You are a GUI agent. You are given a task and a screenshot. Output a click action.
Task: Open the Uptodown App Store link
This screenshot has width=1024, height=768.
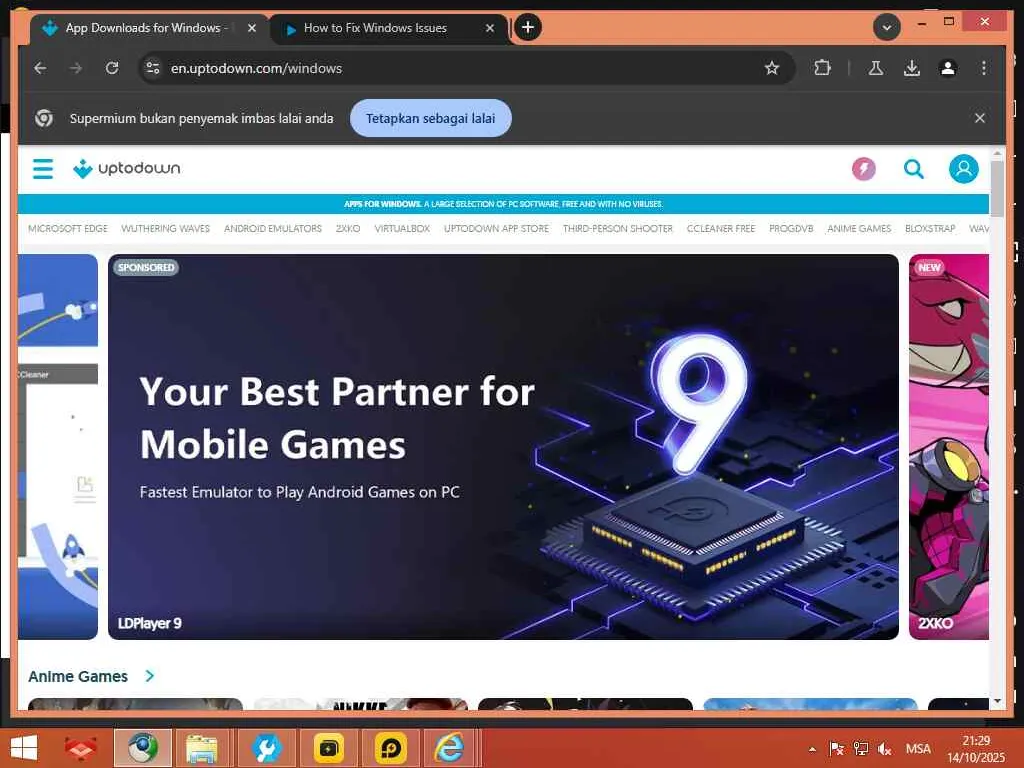(x=496, y=229)
